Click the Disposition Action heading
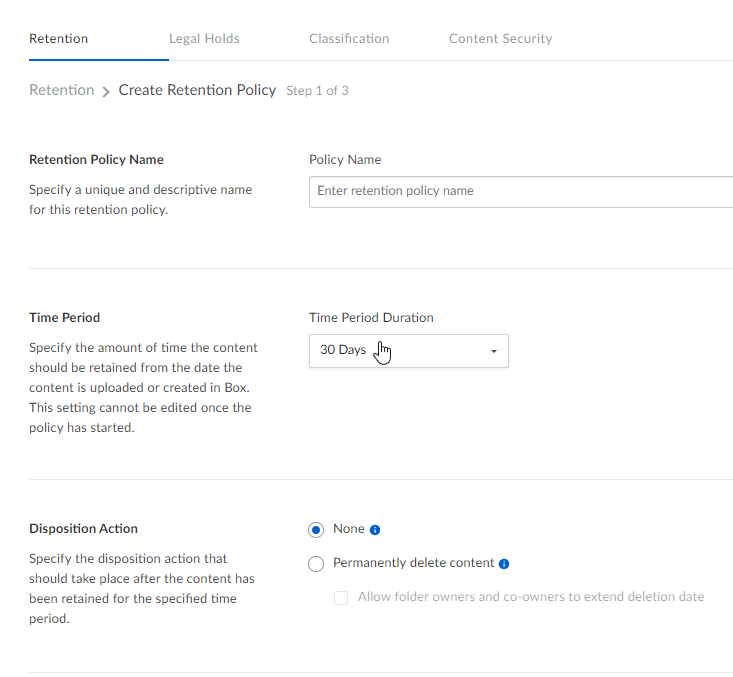Image resolution: width=733 pixels, height=677 pixels. [83, 529]
